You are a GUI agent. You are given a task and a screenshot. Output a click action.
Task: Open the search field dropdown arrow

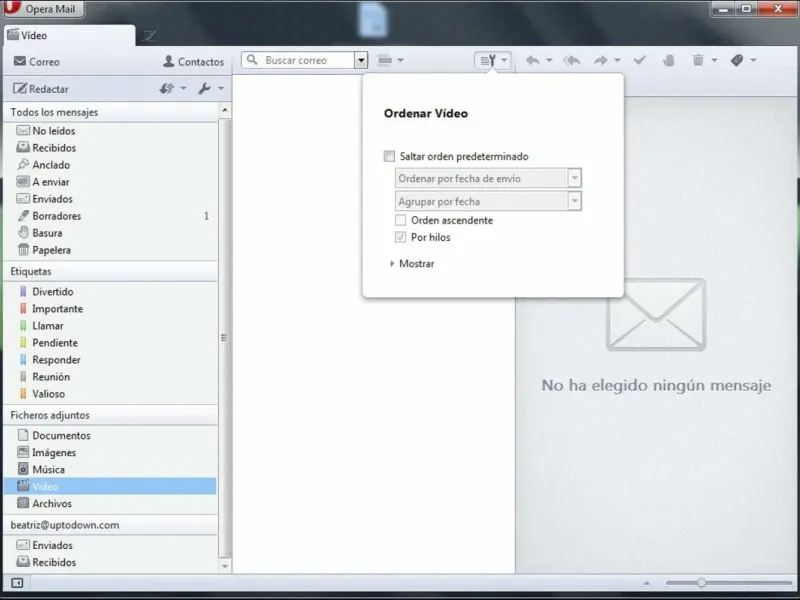(x=361, y=60)
